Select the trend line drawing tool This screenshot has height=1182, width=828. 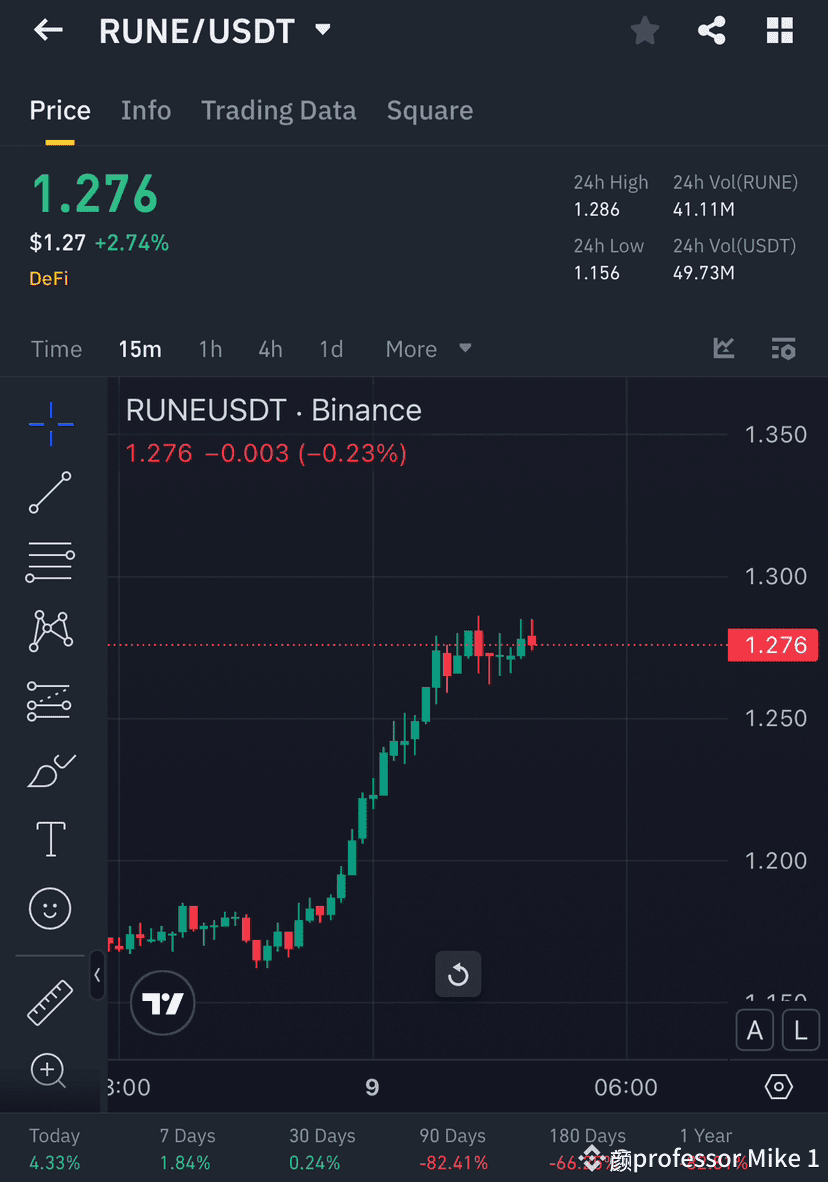pos(50,493)
